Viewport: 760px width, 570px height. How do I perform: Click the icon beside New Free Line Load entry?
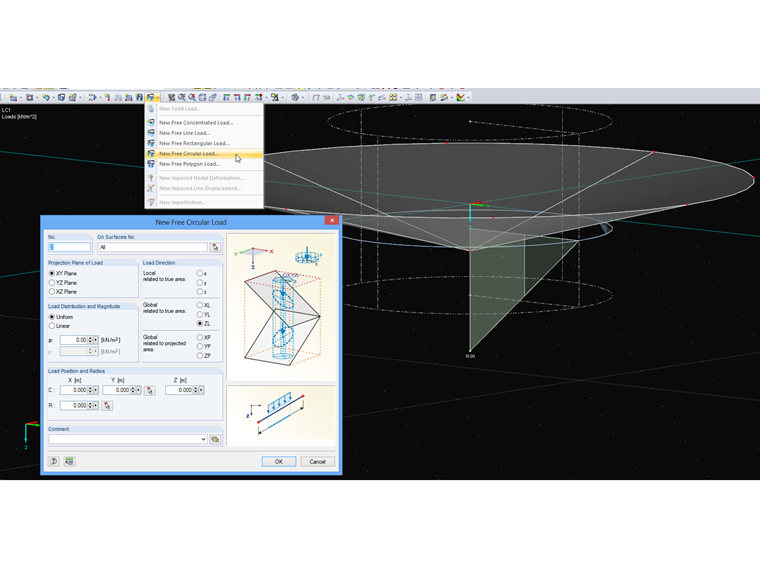coord(151,133)
